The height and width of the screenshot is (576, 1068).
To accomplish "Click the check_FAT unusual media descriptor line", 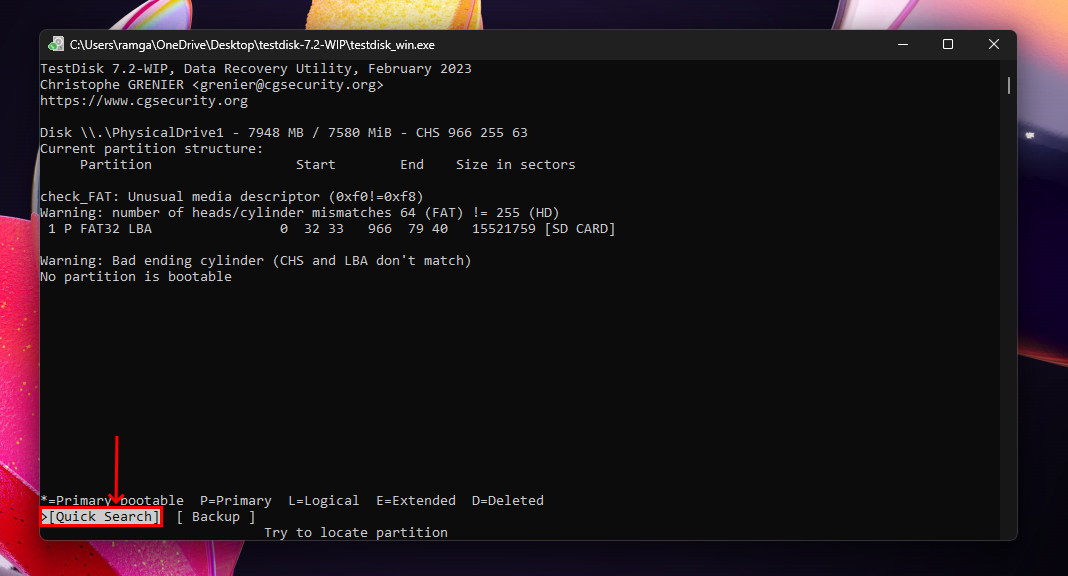I will (x=232, y=197).
